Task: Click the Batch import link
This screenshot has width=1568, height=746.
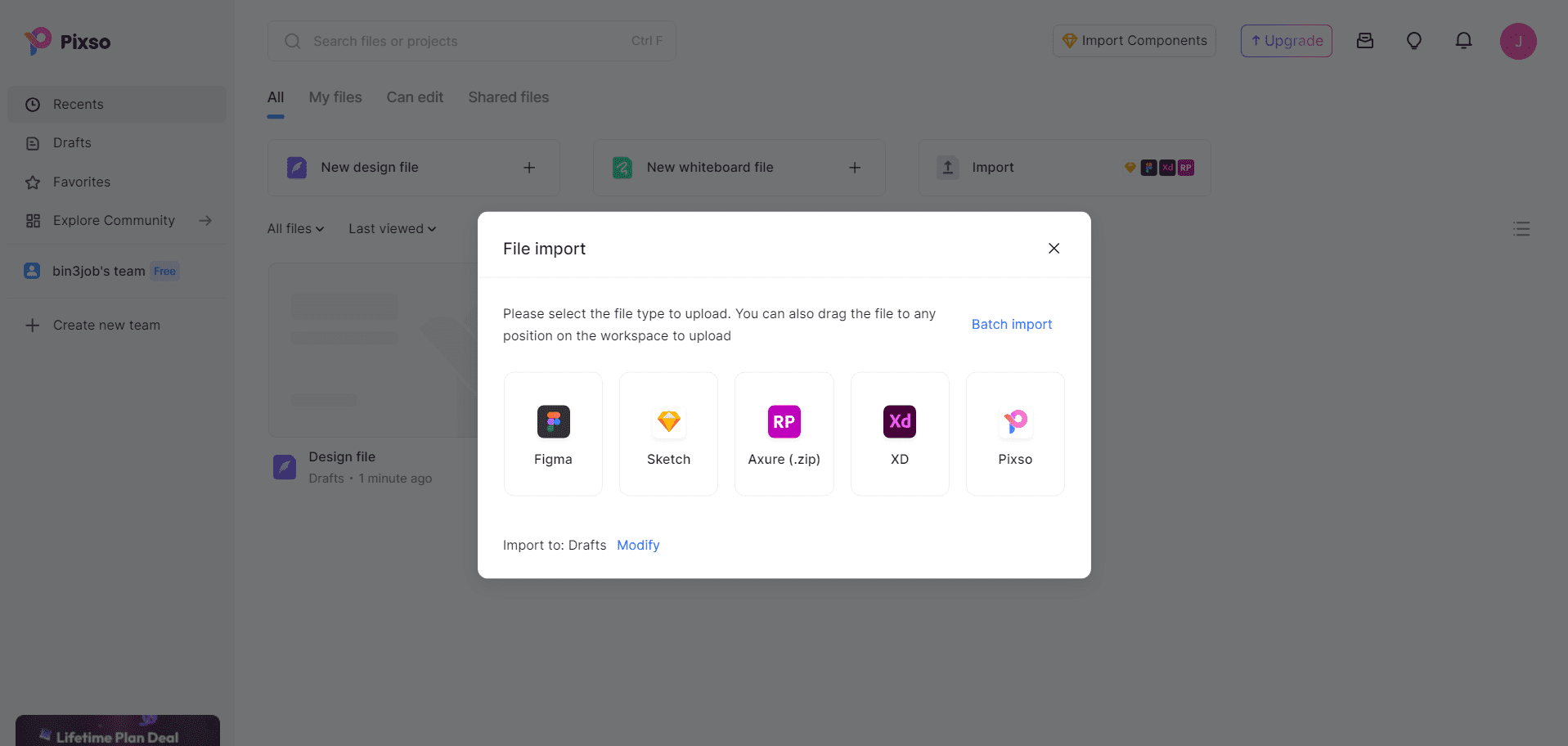Action: coord(1011,325)
